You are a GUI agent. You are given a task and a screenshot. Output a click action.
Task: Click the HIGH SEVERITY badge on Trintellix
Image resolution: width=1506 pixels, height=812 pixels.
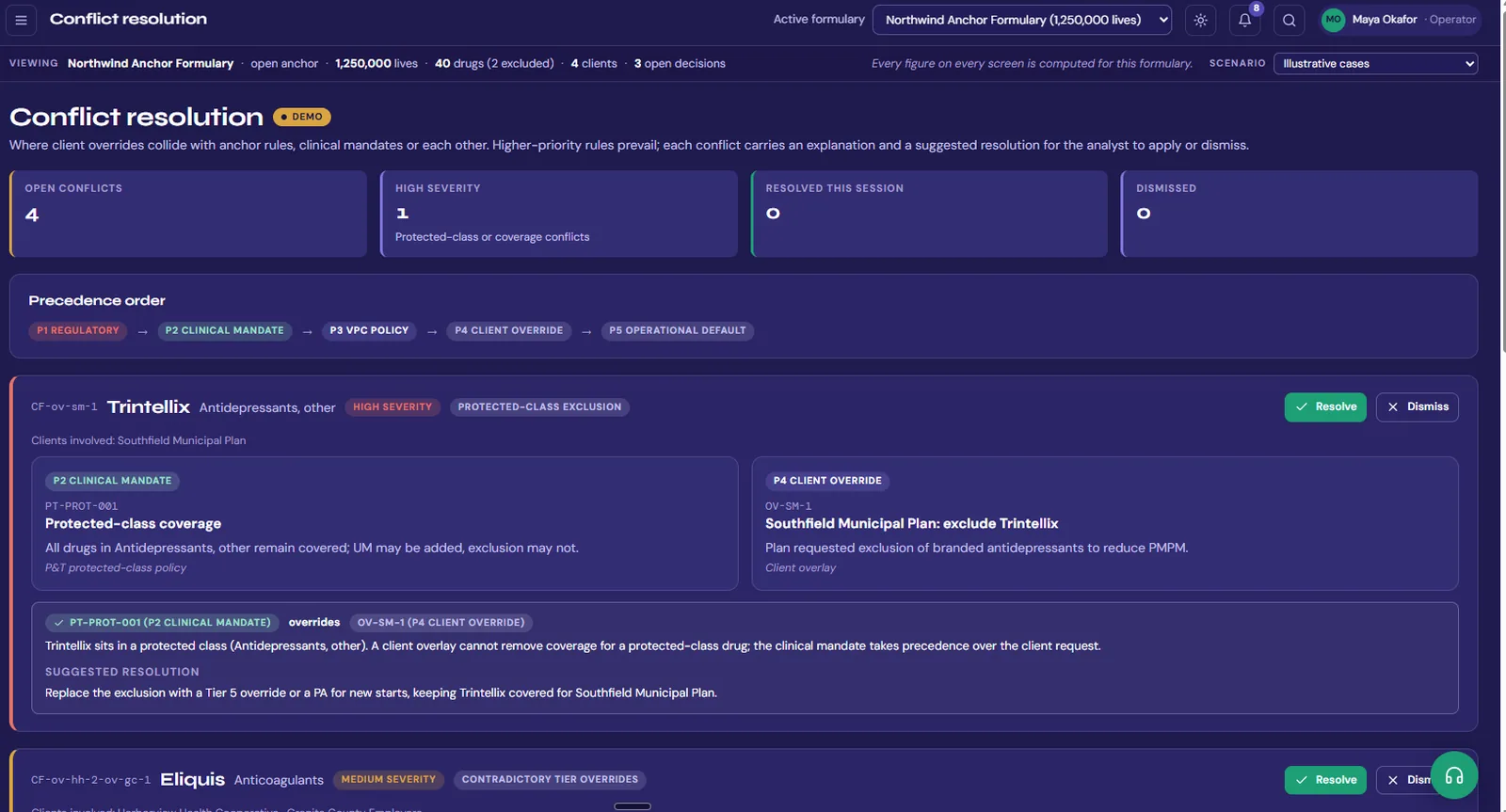[393, 407]
